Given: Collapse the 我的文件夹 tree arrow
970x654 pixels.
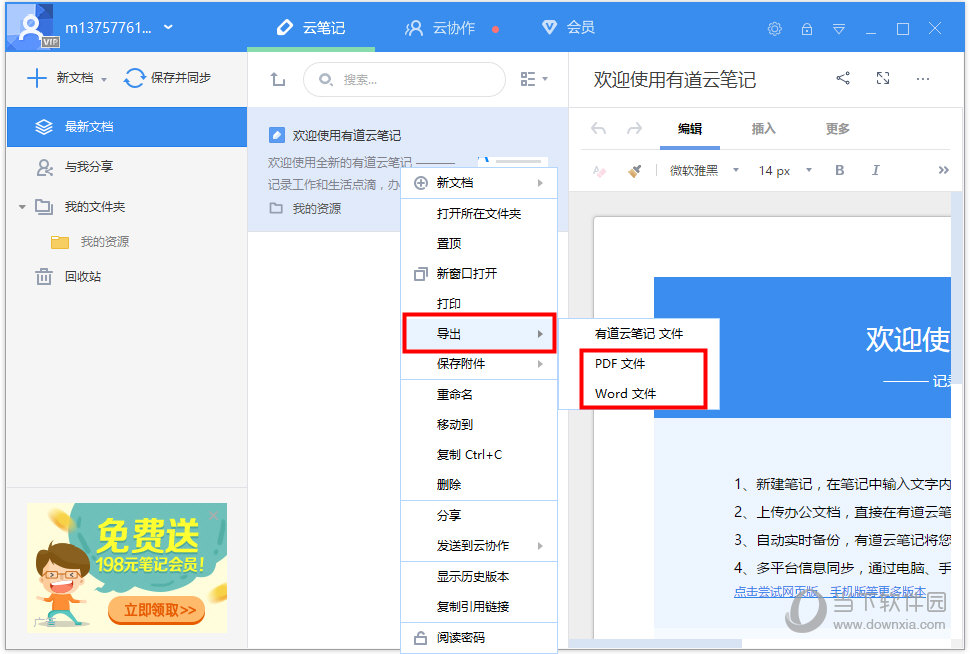Looking at the screenshot, I should pyautogui.click(x=22, y=207).
